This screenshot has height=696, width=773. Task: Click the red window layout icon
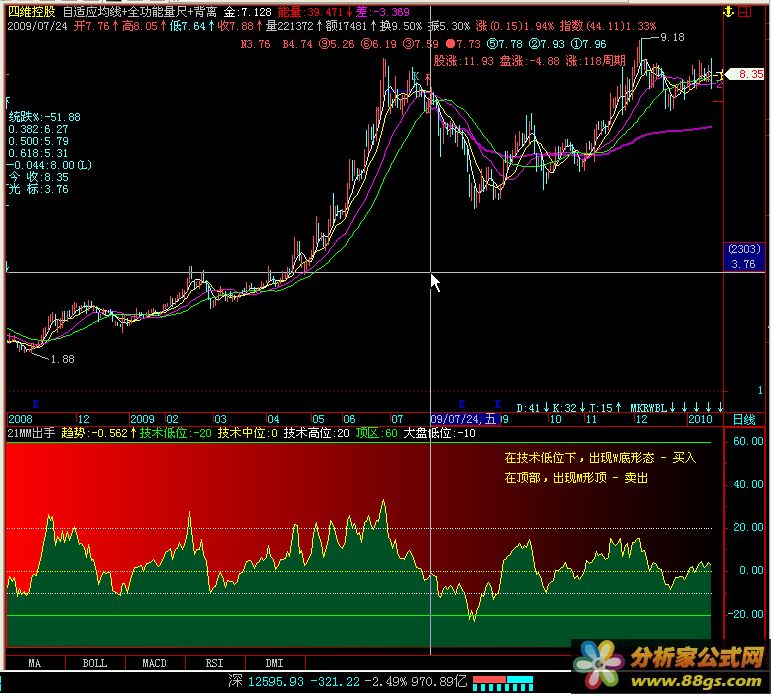tap(745, 11)
